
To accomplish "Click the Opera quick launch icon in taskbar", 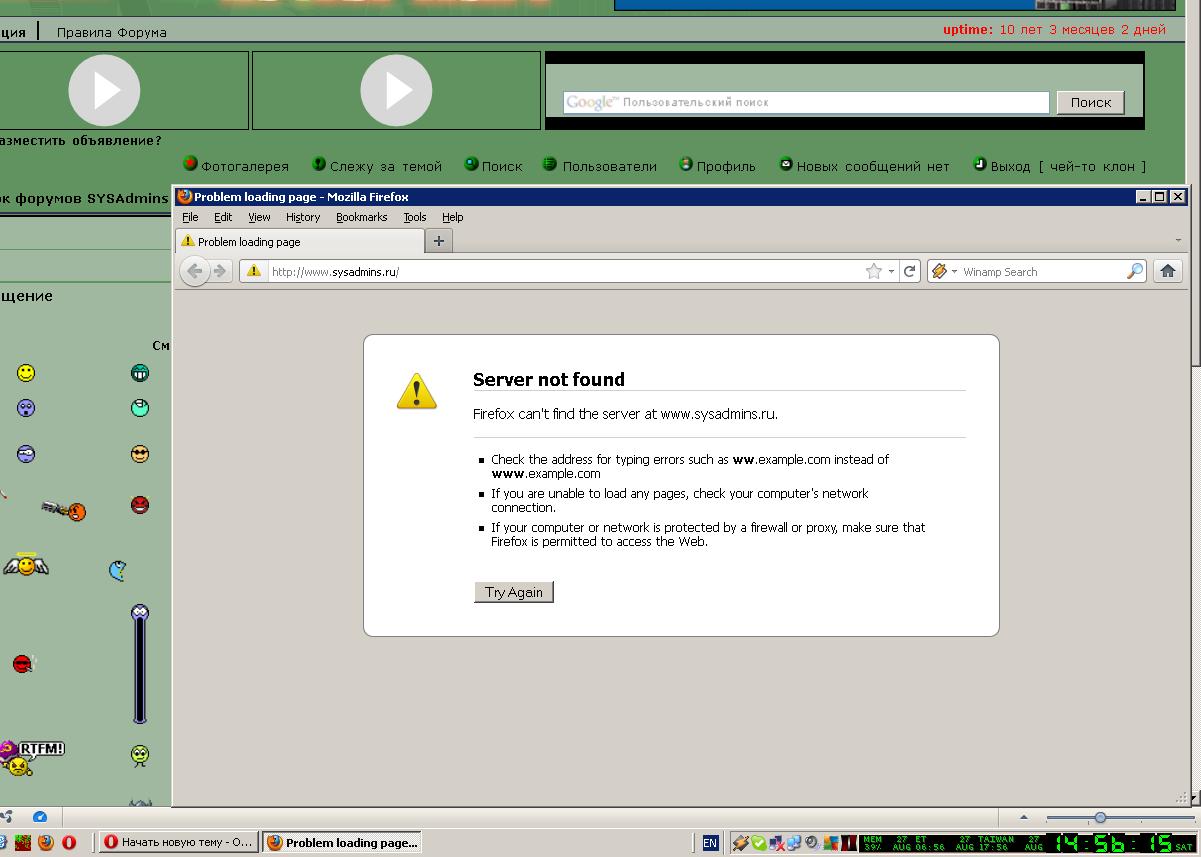I will point(69,842).
